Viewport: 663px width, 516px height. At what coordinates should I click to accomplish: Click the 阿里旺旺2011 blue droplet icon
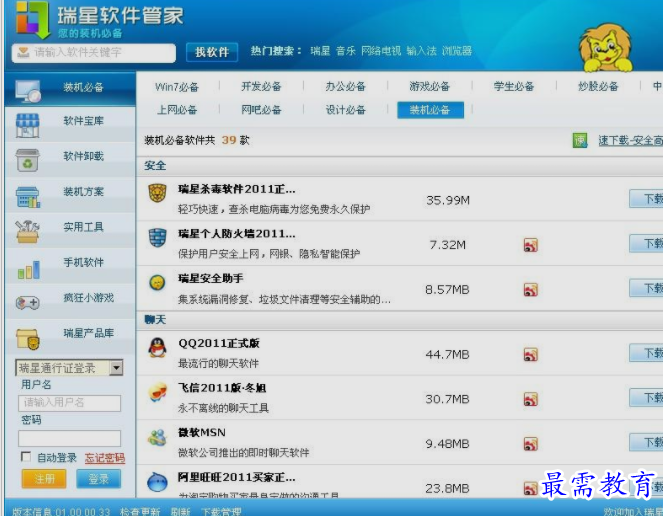(x=157, y=482)
